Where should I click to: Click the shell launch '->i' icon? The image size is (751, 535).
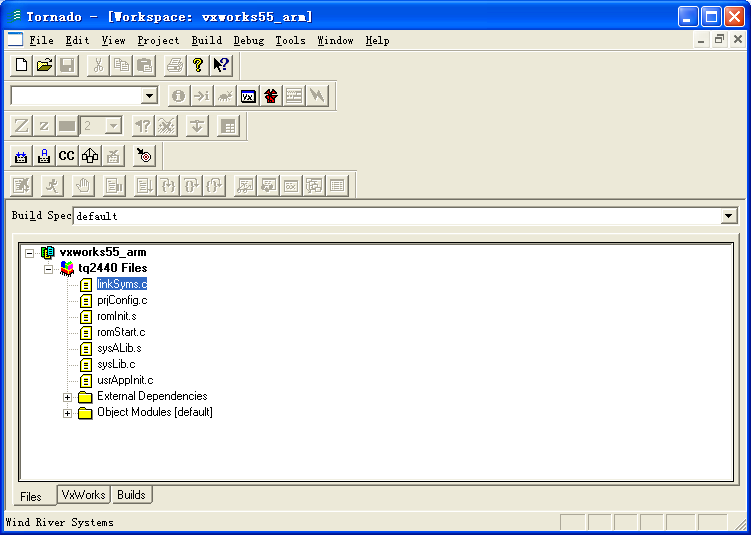click(x=202, y=96)
